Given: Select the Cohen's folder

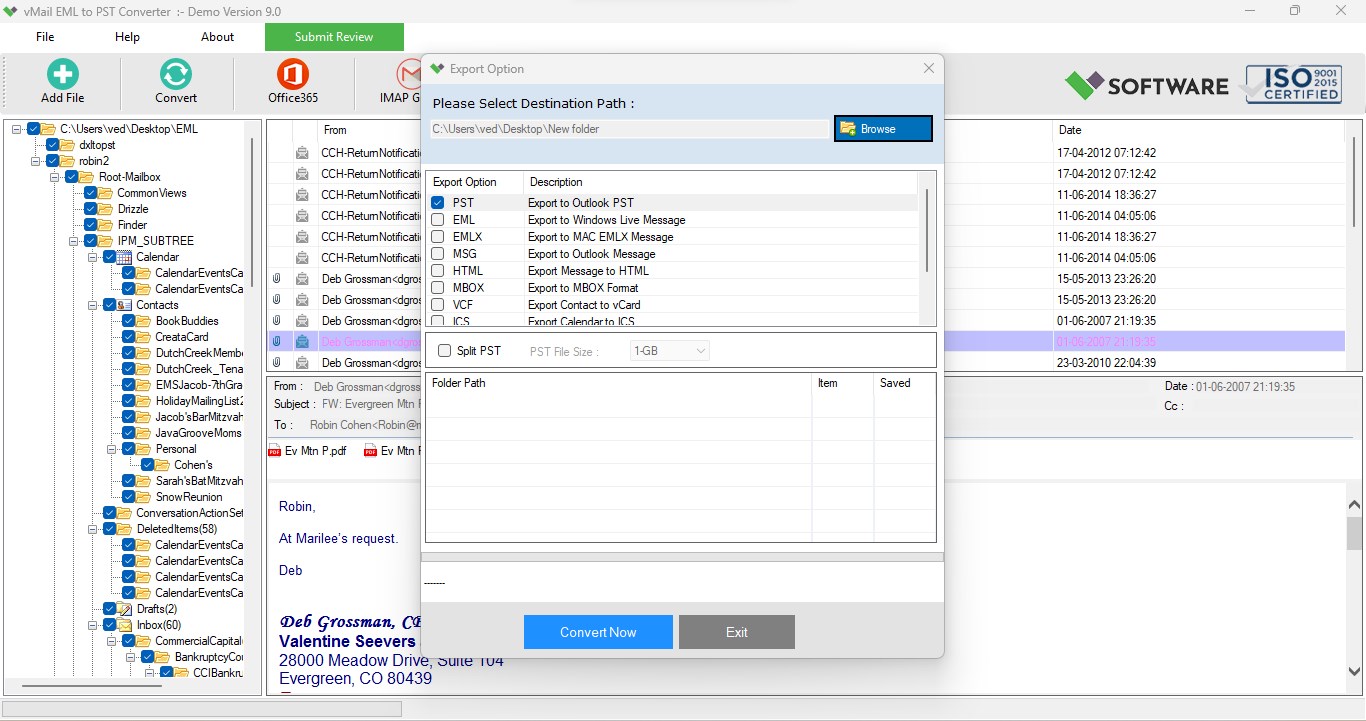Looking at the screenshot, I should click(193, 465).
